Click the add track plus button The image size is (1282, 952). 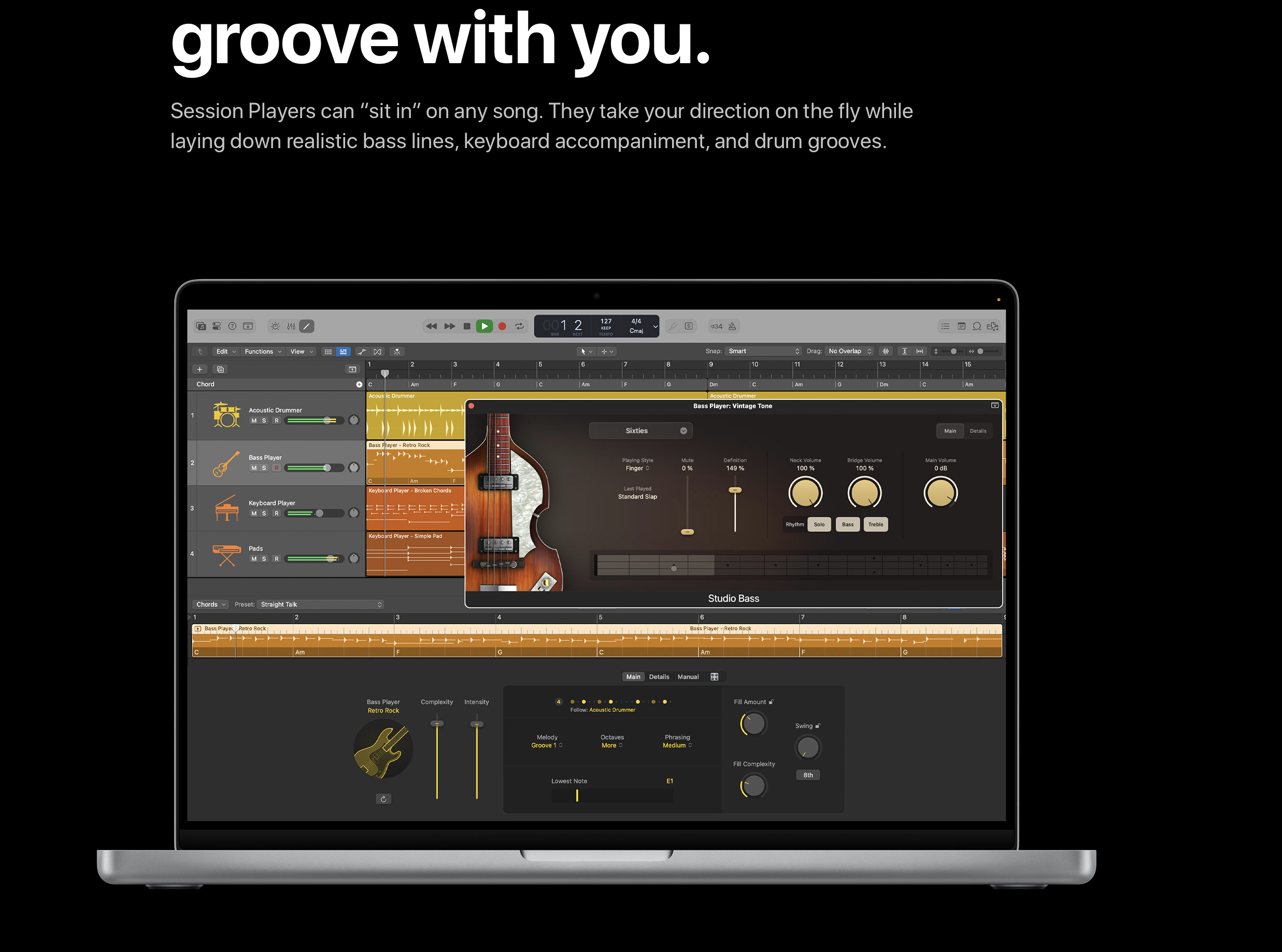[x=200, y=369]
